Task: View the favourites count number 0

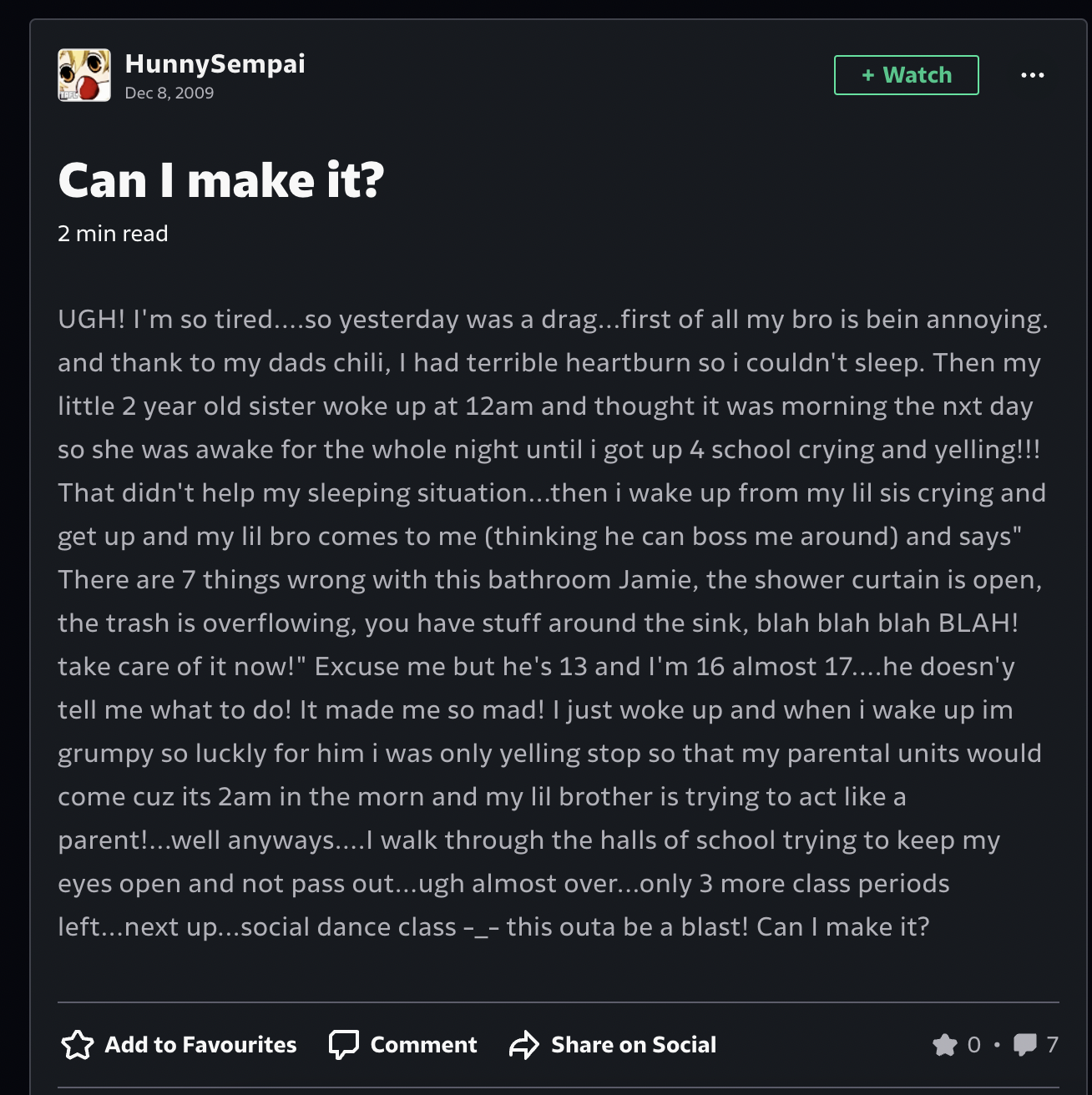Action: [973, 1045]
